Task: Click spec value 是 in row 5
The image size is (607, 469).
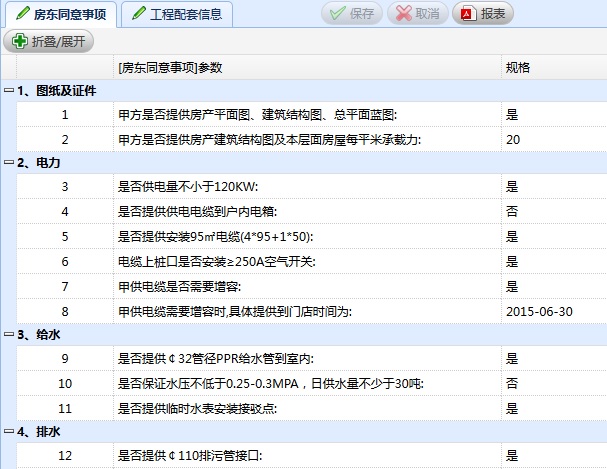Action: (512, 236)
